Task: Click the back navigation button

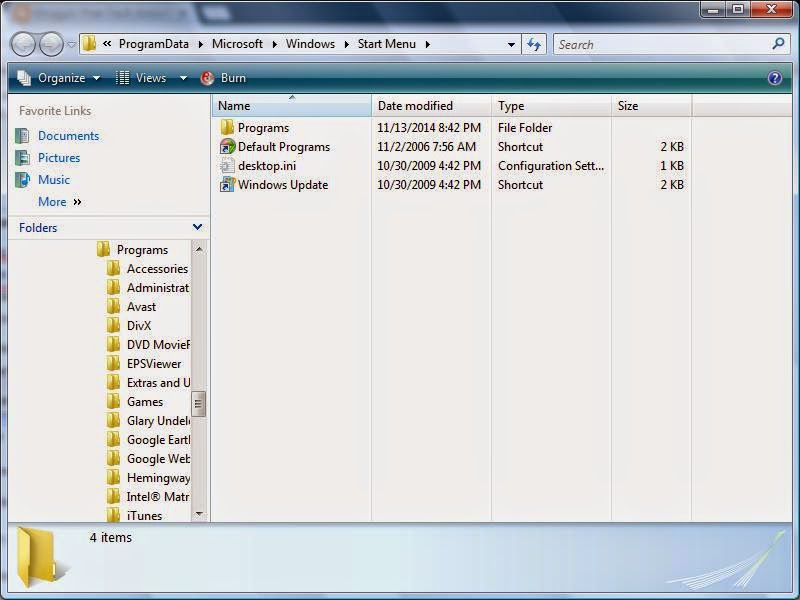Action: click(21, 44)
